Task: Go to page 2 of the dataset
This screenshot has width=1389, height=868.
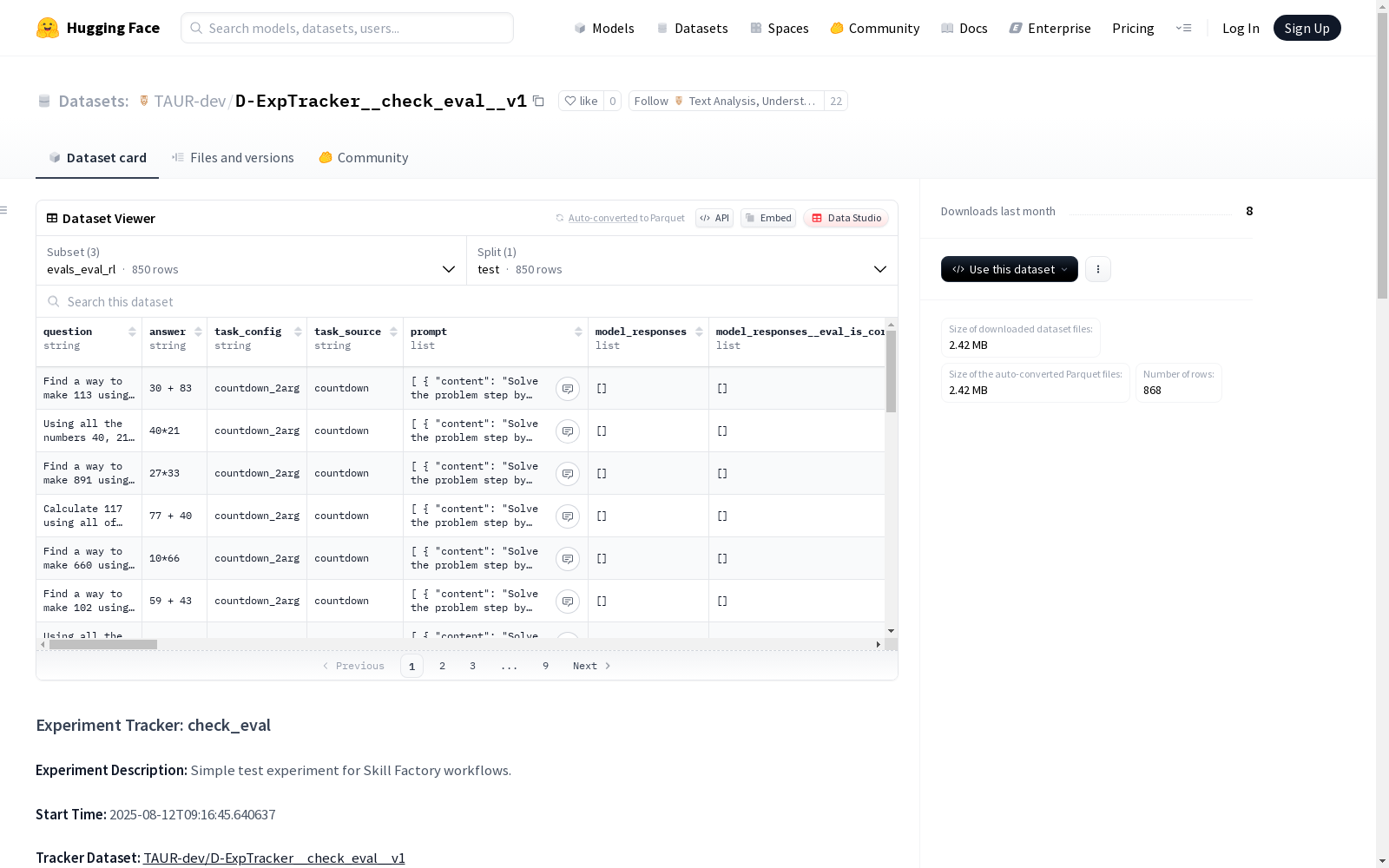Action: tap(443, 666)
